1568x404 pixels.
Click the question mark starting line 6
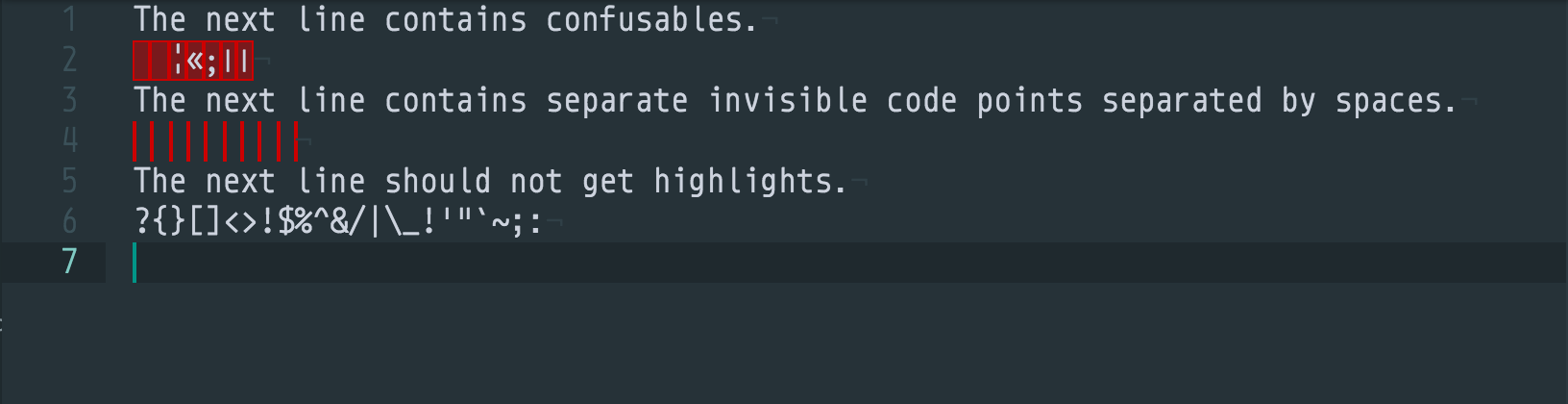click(x=142, y=222)
